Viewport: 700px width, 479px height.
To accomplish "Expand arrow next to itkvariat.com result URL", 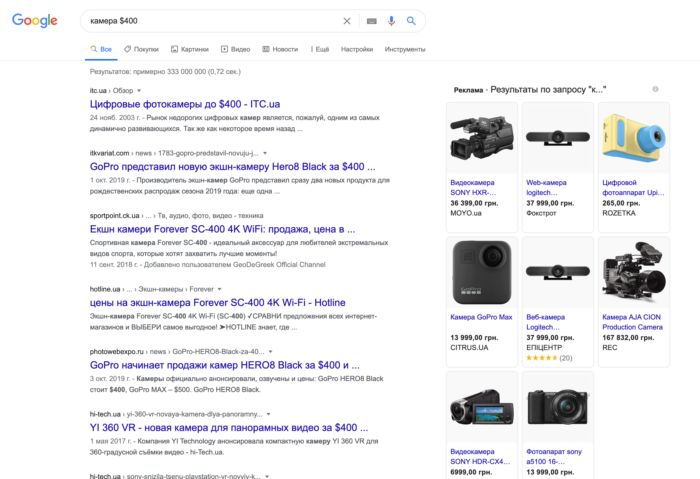I will (x=265, y=153).
